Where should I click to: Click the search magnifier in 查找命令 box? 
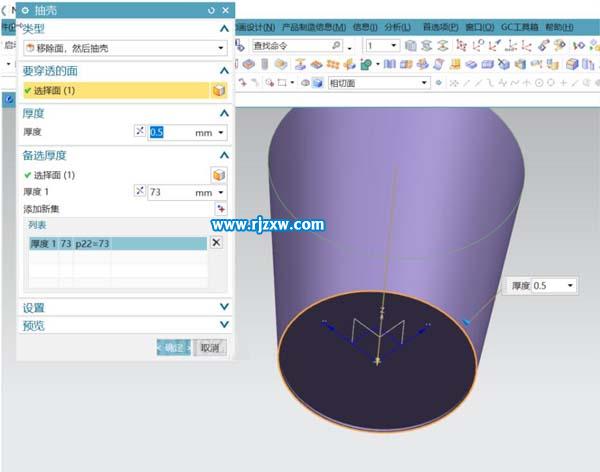tap(335, 46)
